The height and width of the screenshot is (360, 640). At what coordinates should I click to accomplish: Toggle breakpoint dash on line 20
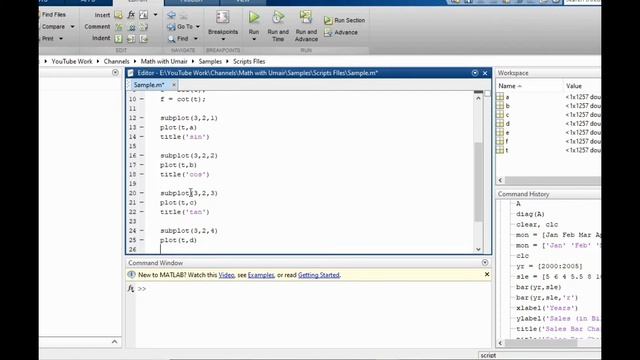(x=142, y=193)
